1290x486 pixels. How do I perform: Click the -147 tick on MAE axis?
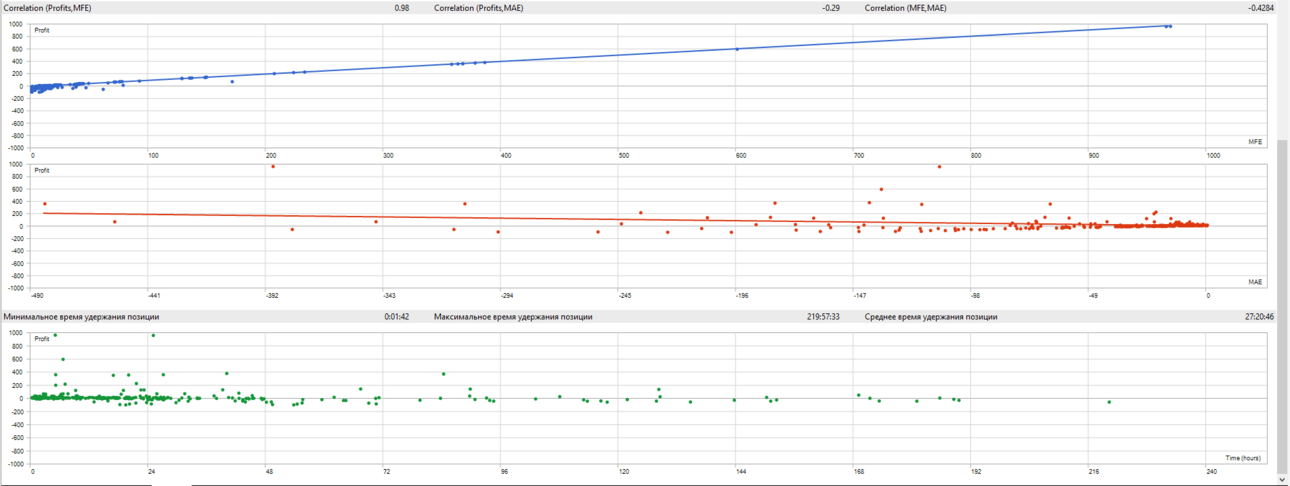[x=859, y=296]
